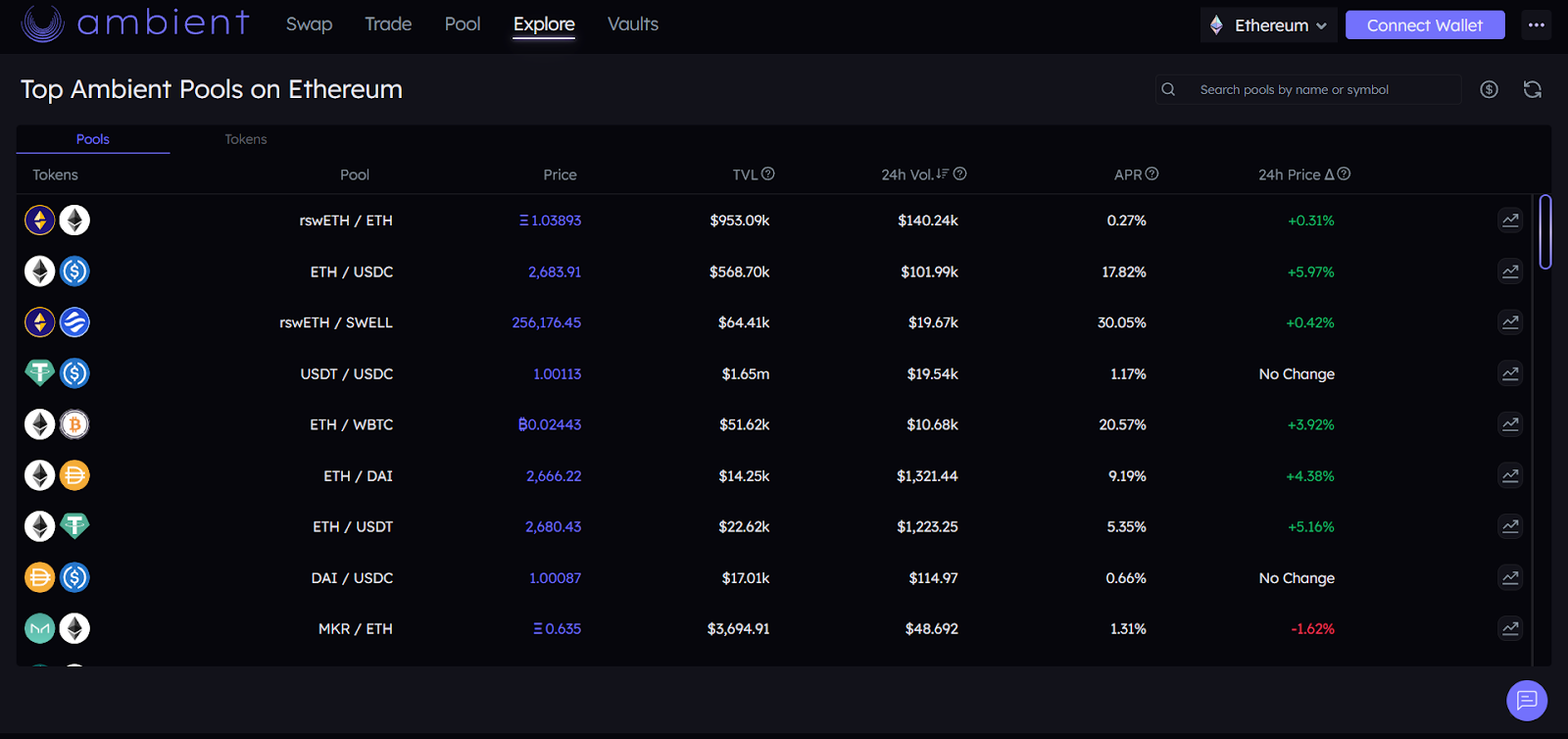The image size is (1568, 739).
Task: Open the three-dot more options menu
Action: [x=1536, y=25]
